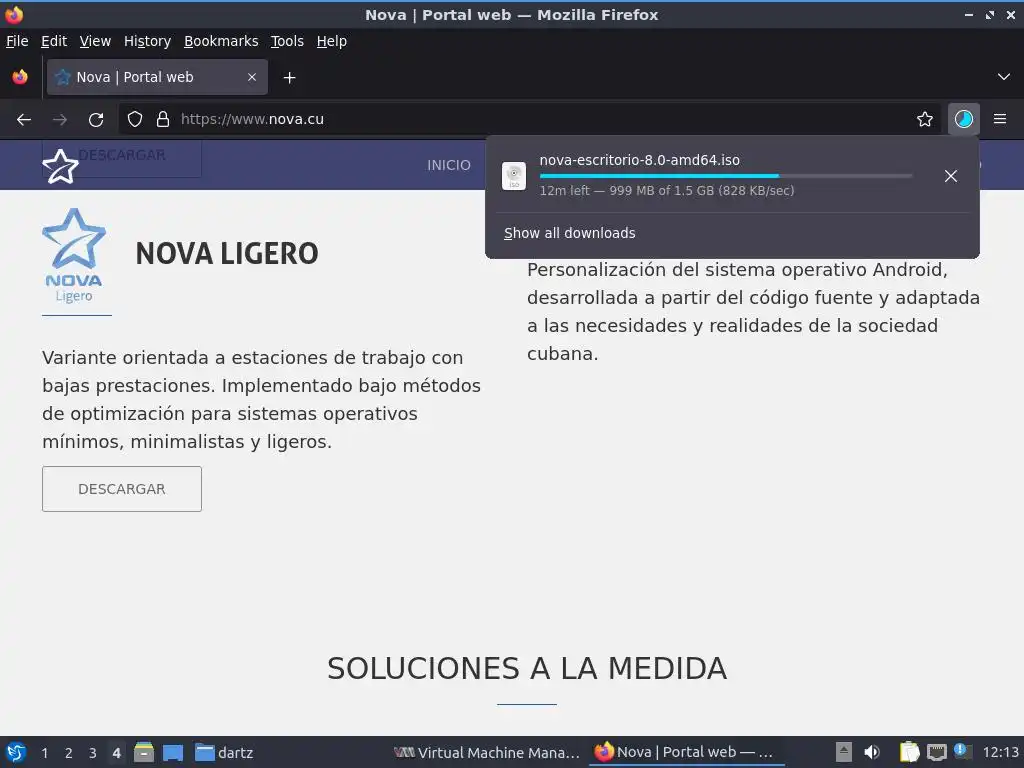Image resolution: width=1024 pixels, height=768 pixels.
Task: Click the network tray icon
Action: coord(936,752)
